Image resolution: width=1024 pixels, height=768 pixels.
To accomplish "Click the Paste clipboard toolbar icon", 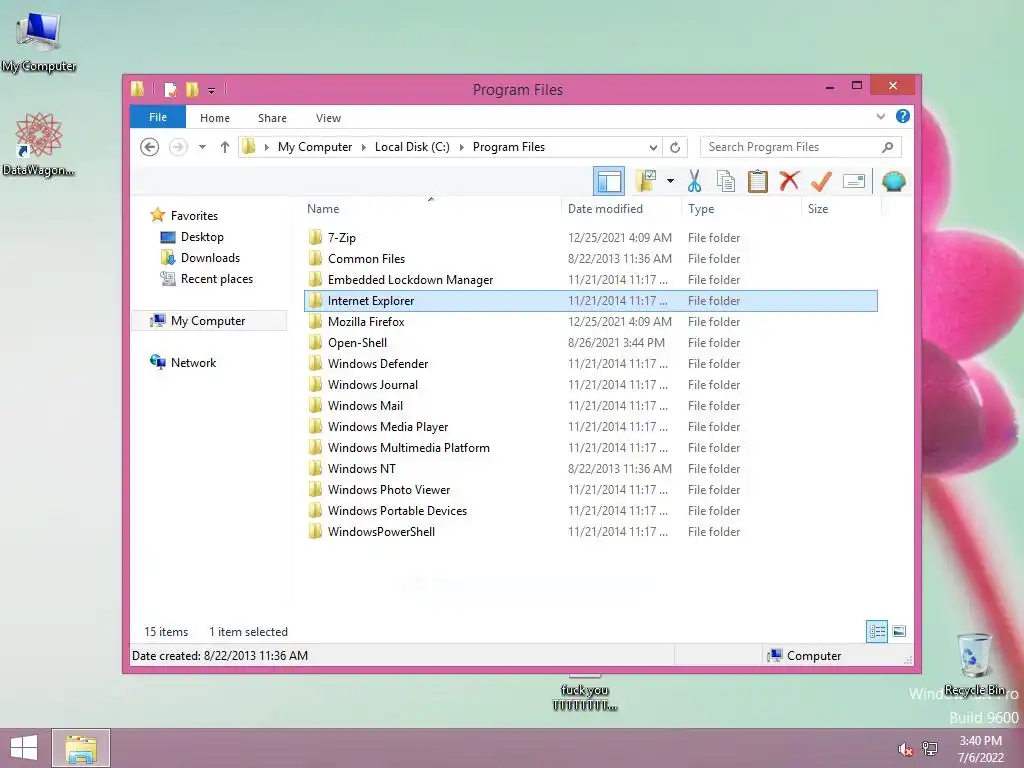I will [x=758, y=181].
